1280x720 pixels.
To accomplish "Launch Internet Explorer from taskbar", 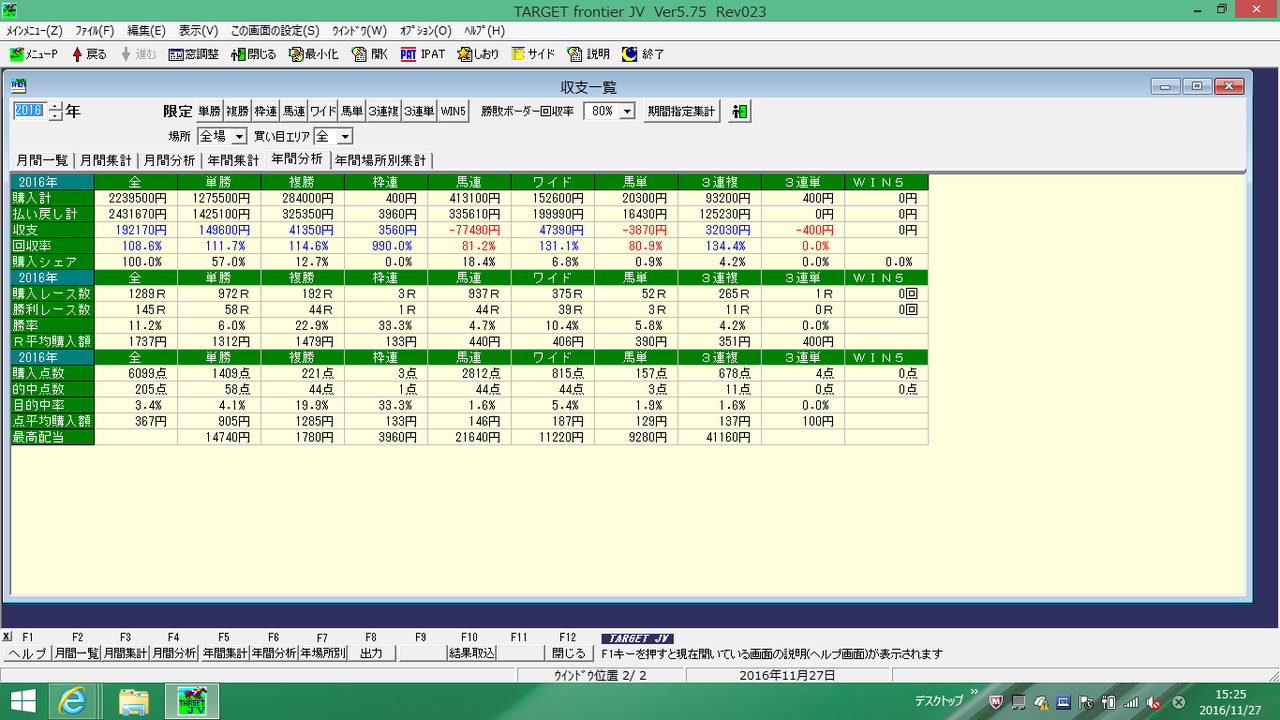I will point(72,701).
